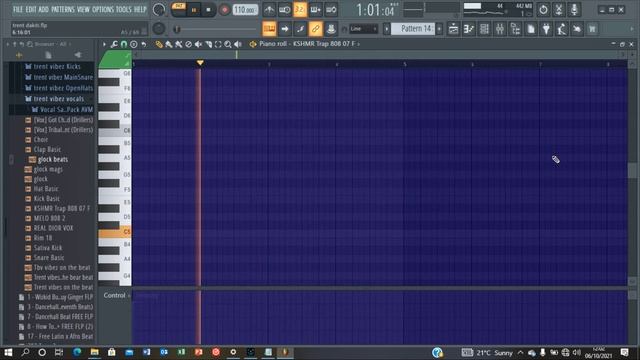Click the microphone recording icon

574,9
